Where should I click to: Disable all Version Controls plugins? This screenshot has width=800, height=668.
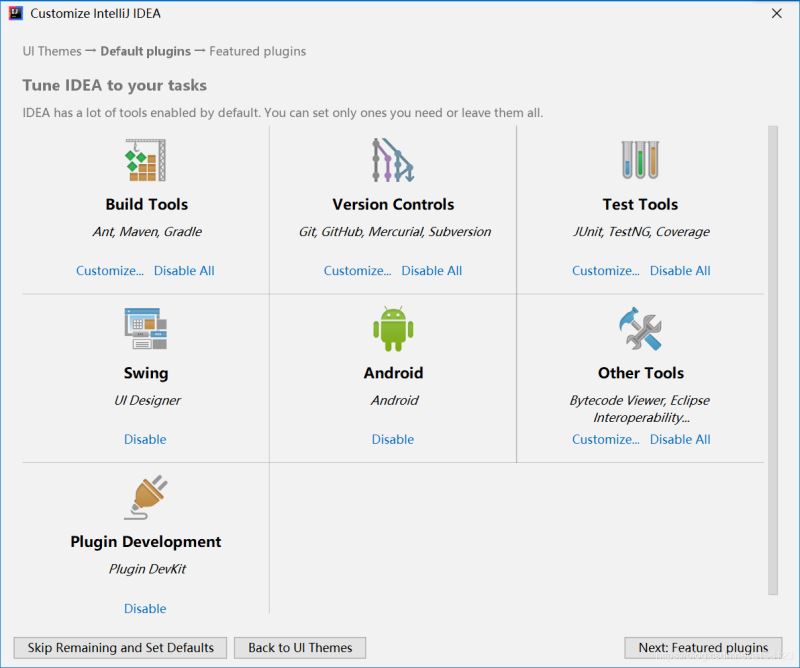click(432, 271)
